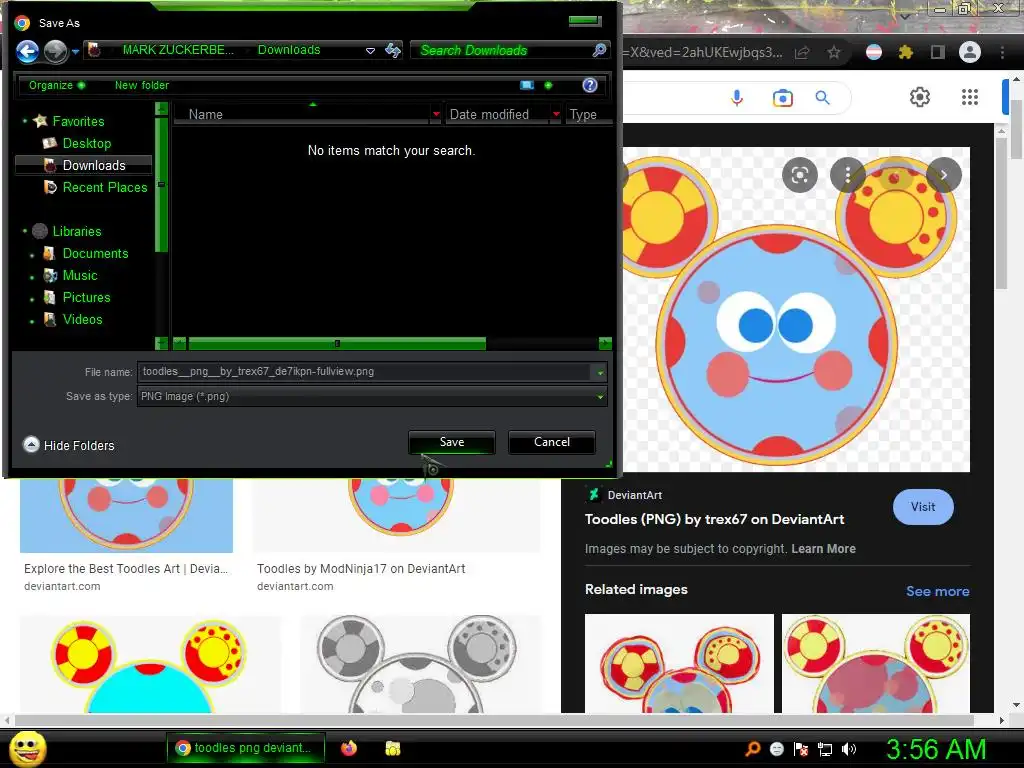Click the File name text field

(363, 372)
